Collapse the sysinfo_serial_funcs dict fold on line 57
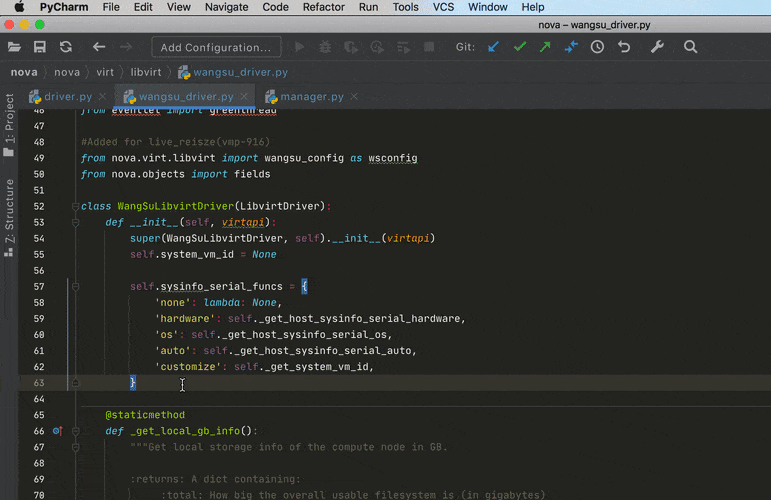Screen dimensions: 771x500 [75, 286]
